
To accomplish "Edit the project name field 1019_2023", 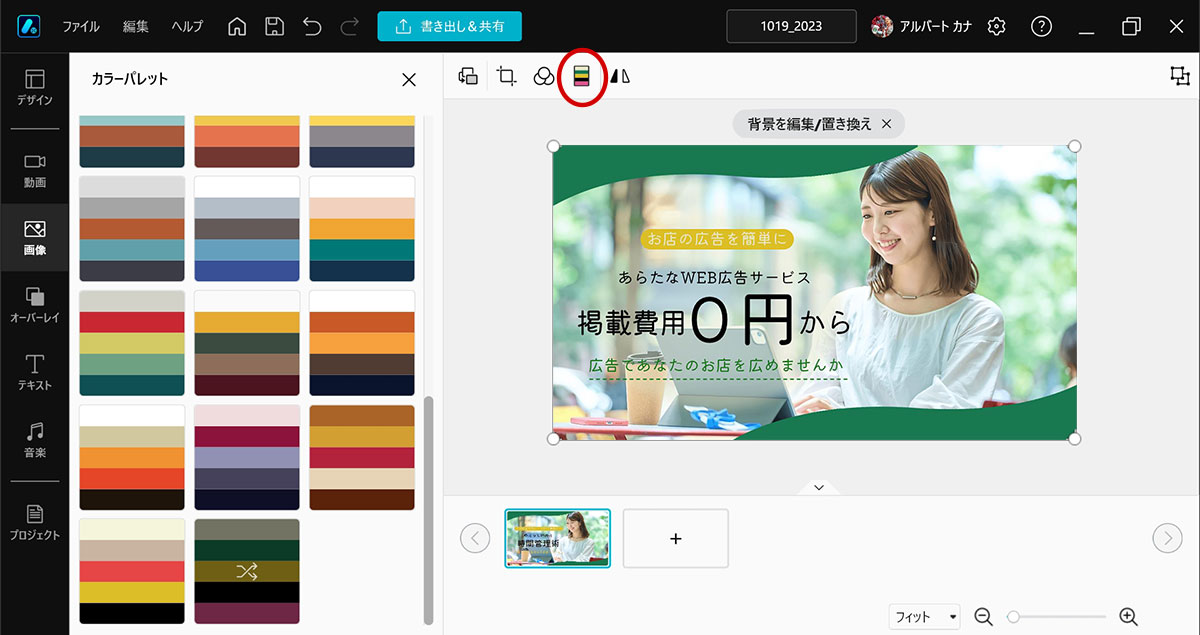I will click(791, 26).
